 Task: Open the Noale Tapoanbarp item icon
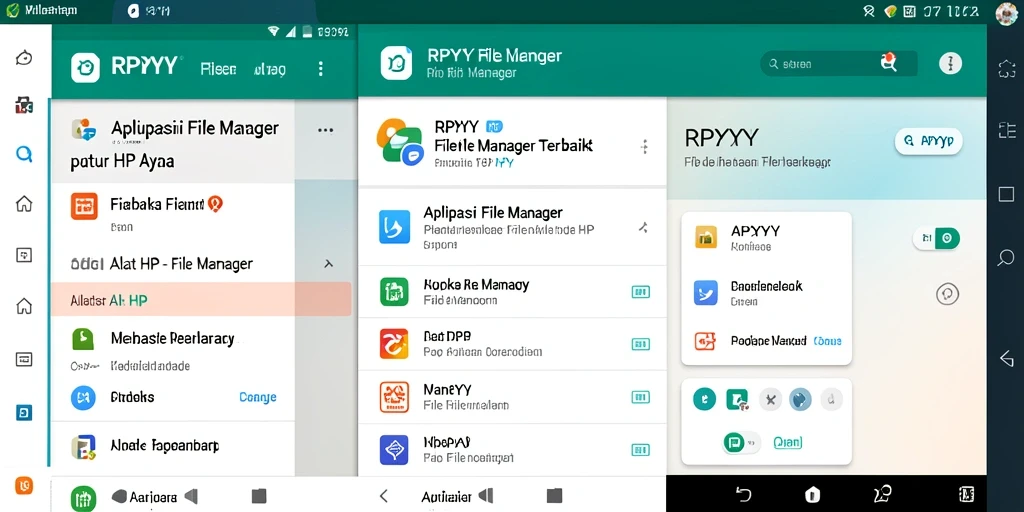pyautogui.click(x=84, y=447)
